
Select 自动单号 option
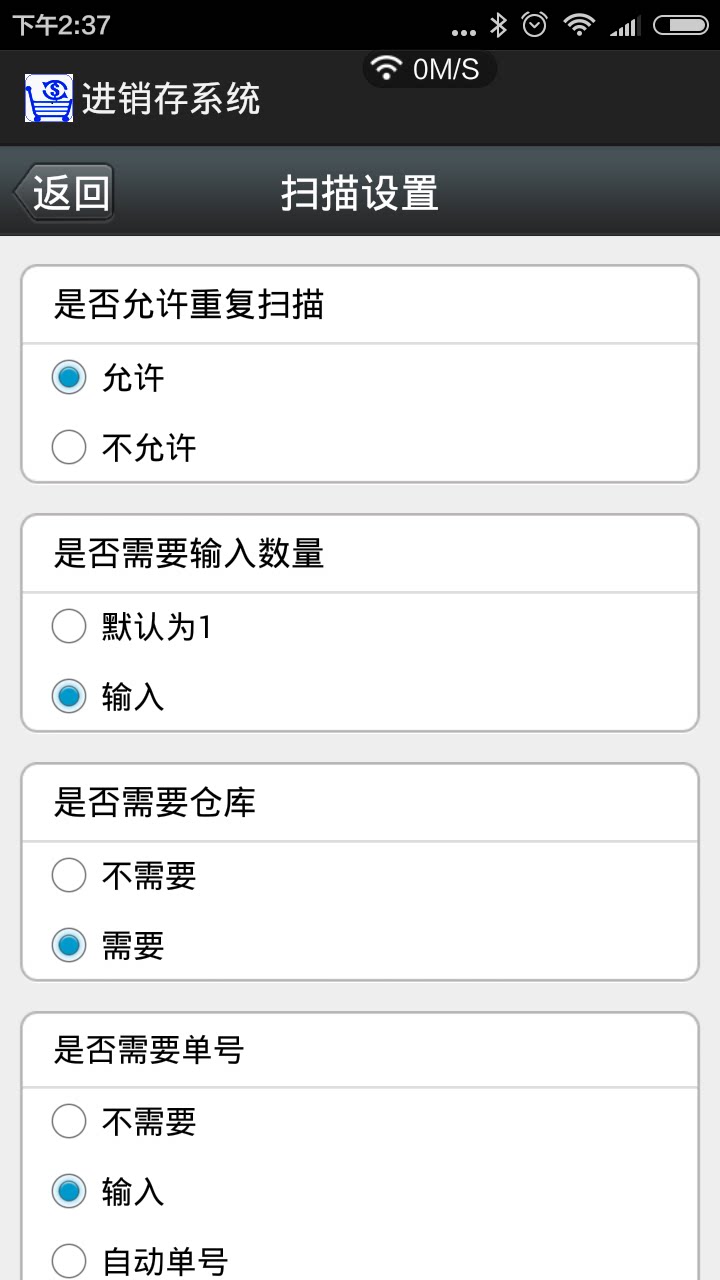coord(69,1260)
